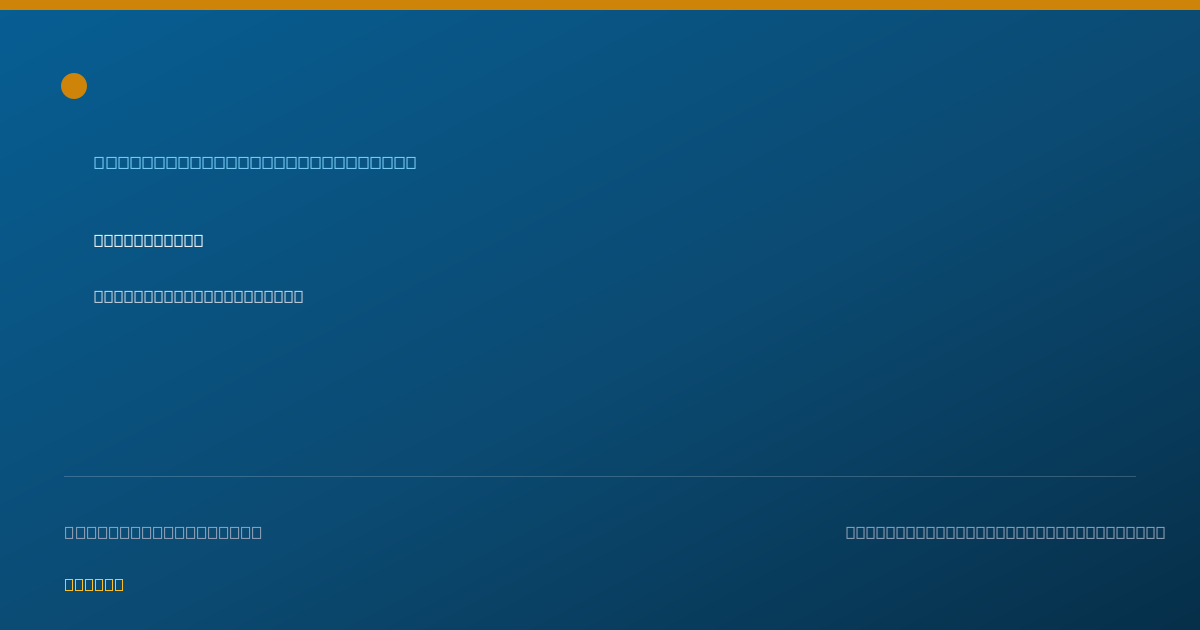Click the bold white heading line
Image resolution: width=1200 pixels, height=630 pixels.
click(148, 240)
